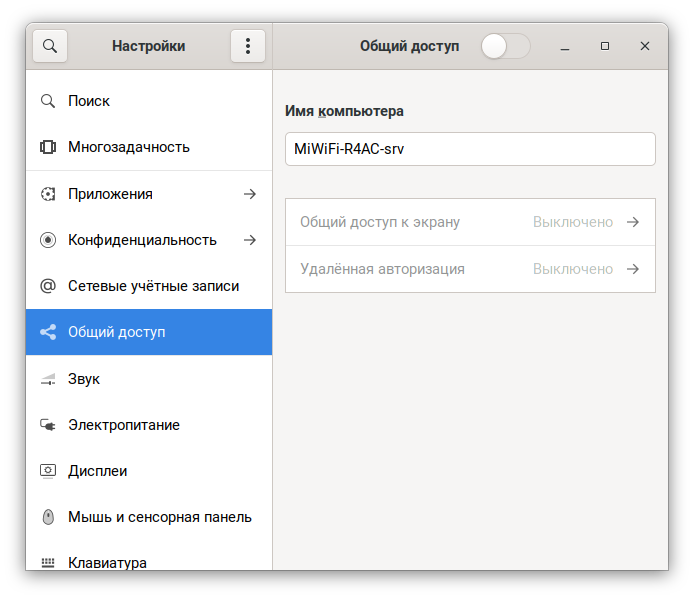Screen dimensions: 694x599
Task: Click the computer name text field
Action: [470, 149]
